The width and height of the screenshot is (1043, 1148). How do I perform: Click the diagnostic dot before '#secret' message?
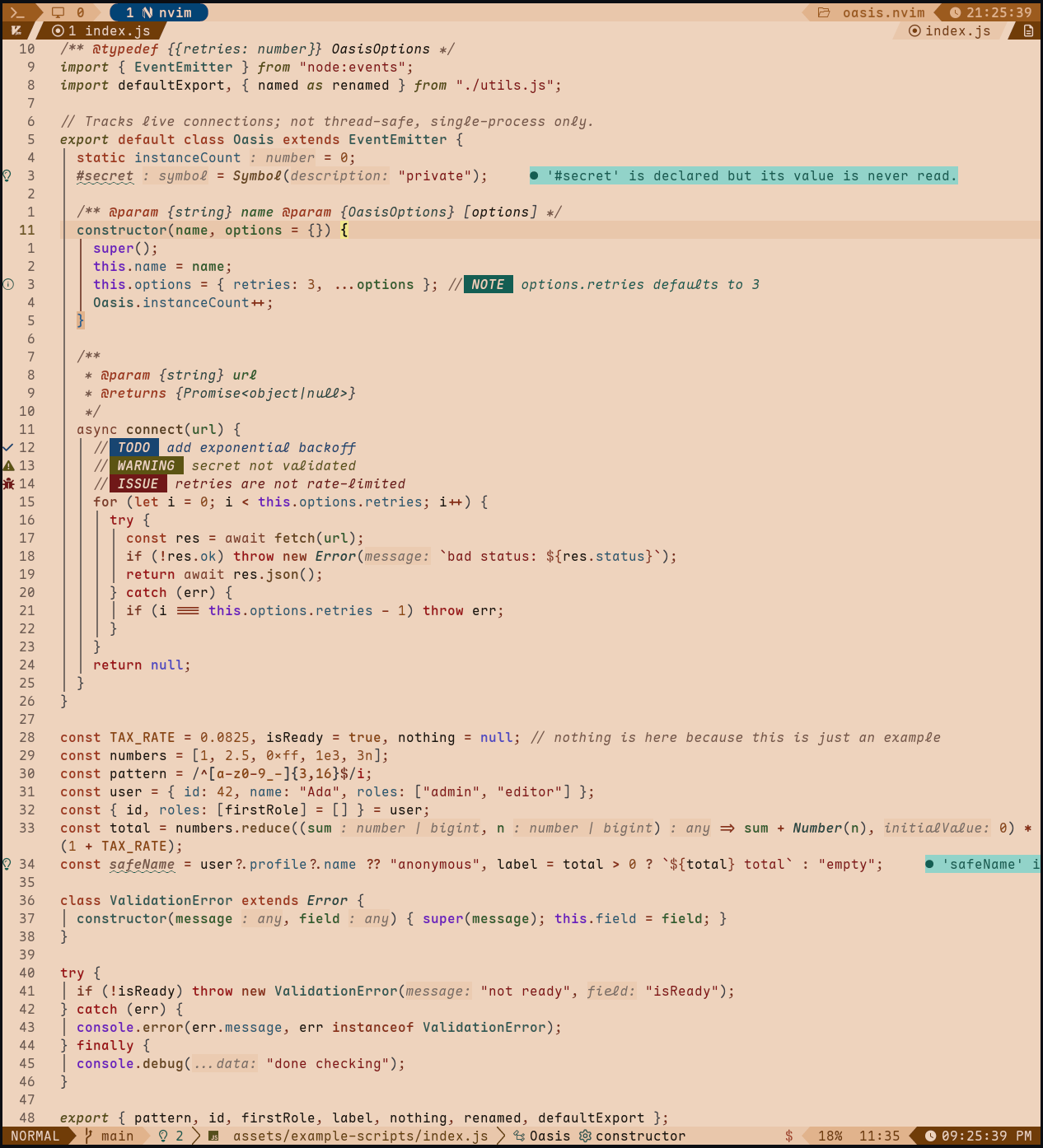[534, 175]
